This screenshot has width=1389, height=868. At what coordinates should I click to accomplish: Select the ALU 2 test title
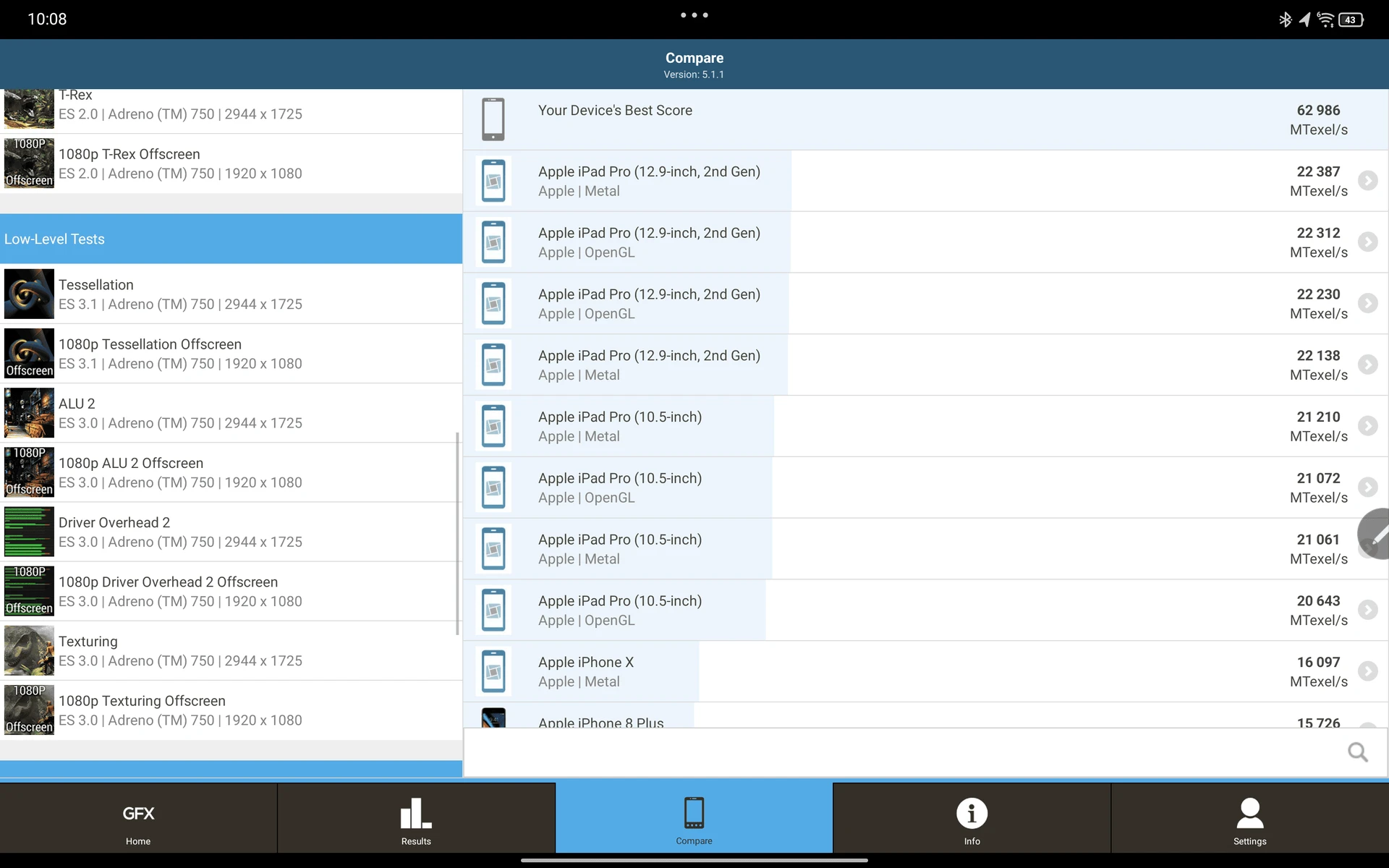77,404
